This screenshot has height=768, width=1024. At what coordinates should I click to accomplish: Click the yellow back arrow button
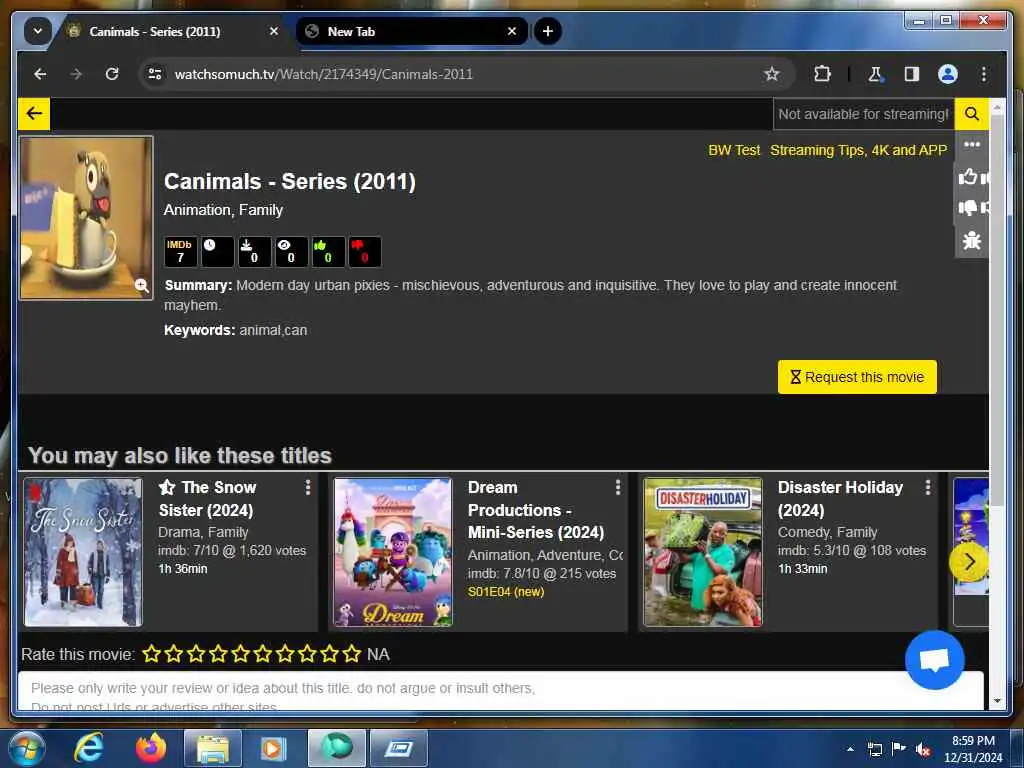[34, 114]
